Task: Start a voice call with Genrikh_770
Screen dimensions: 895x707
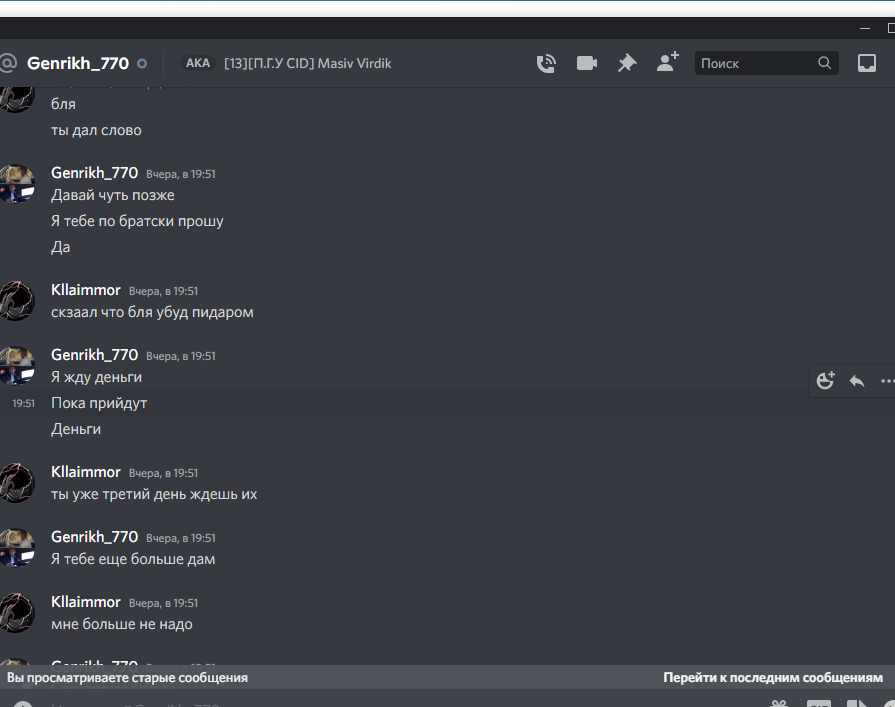Action: [546, 63]
